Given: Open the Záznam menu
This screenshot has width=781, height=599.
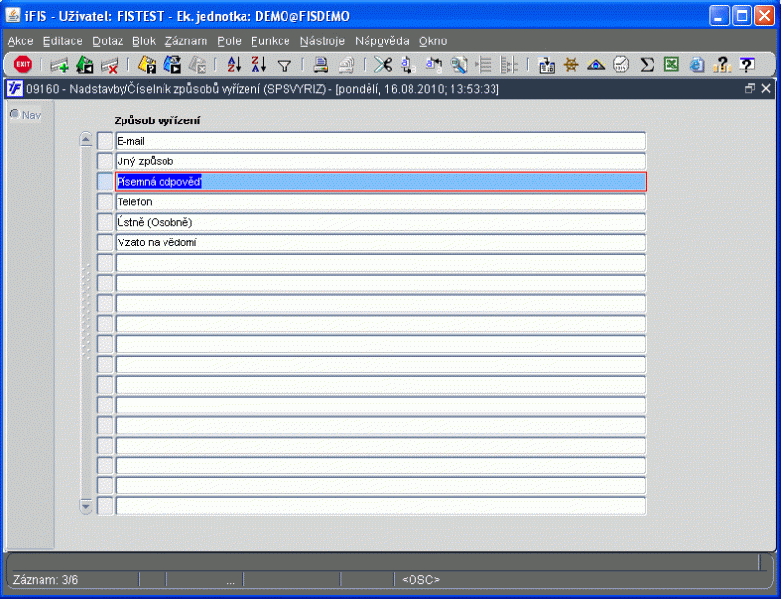Looking at the screenshot, I should click(x=186, y=41).
